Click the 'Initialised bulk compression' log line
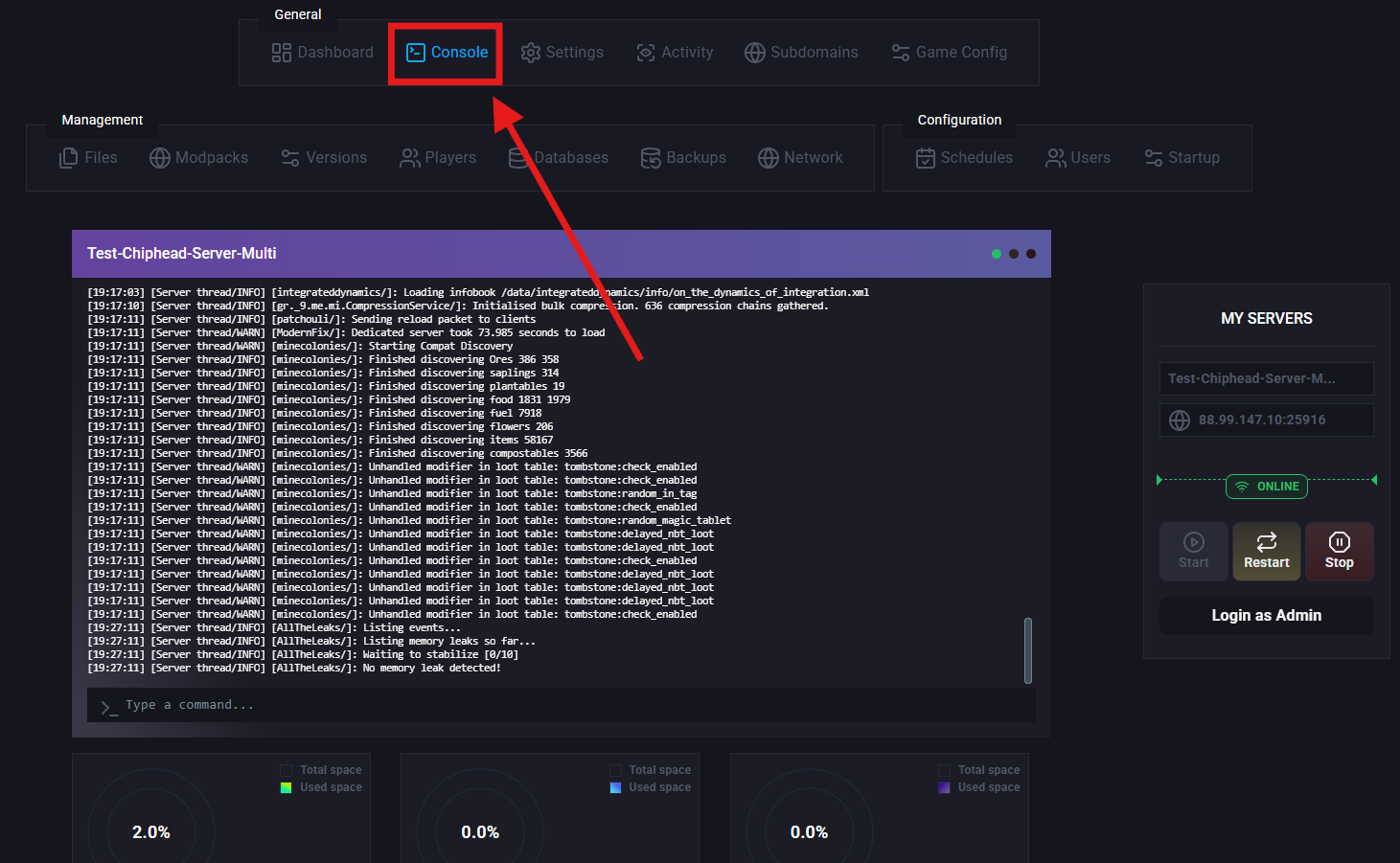This screenshot has width=1400, height=863. pos(458,306)
